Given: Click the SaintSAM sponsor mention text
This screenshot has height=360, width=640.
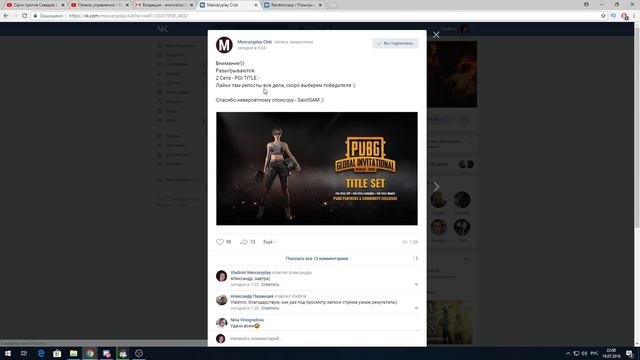Looking at the screenshot, I should (308, 100).
